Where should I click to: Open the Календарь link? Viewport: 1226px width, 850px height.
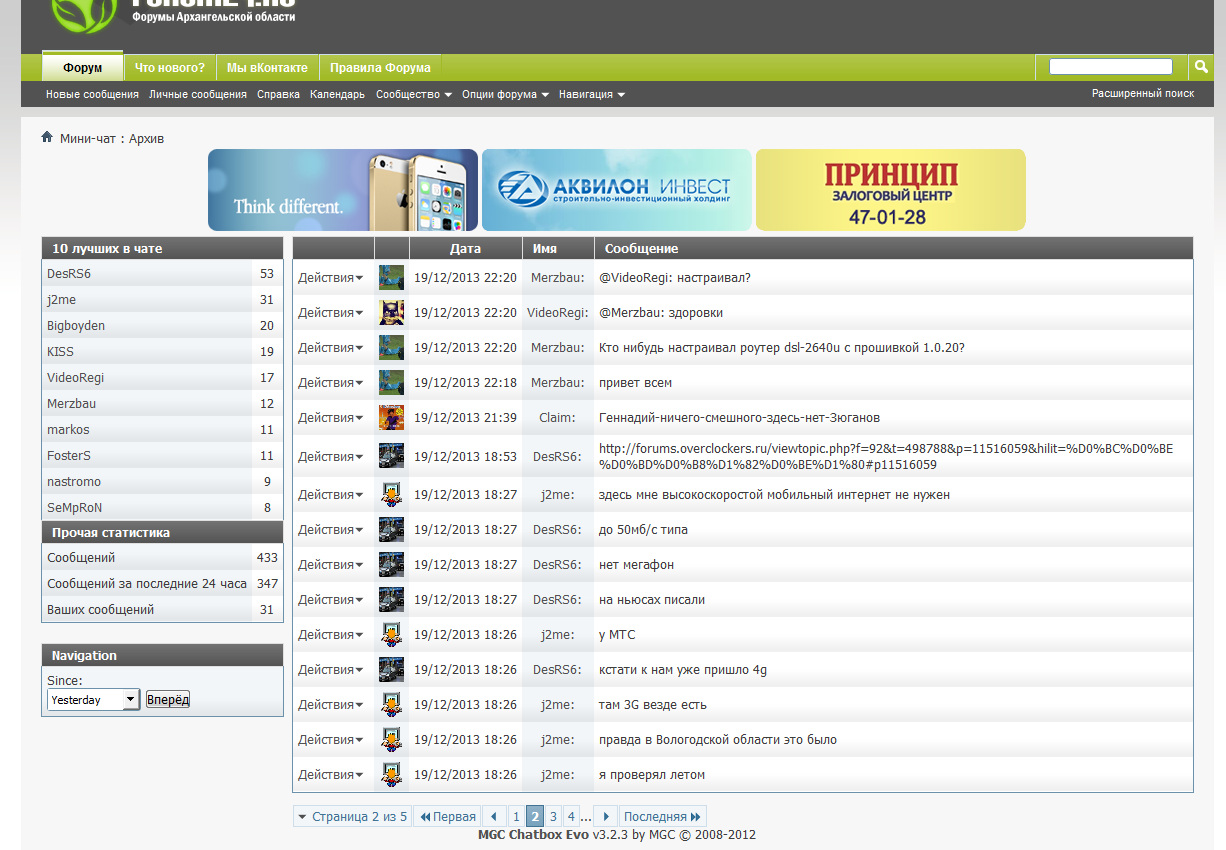tap(338, 94)
